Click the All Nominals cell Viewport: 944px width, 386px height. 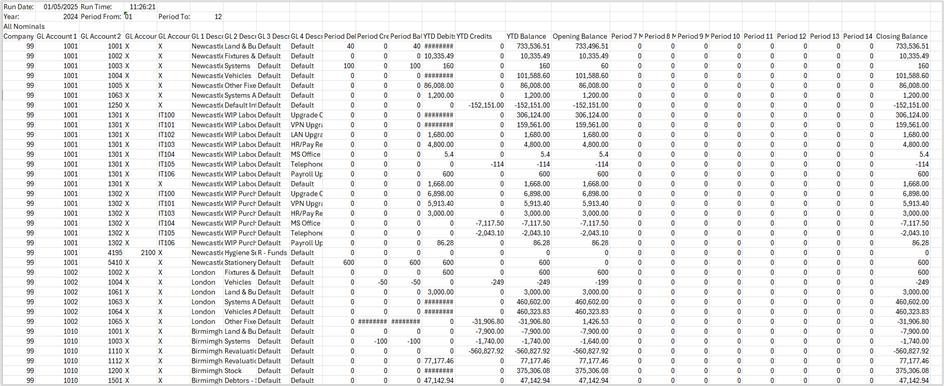point(19,27)
